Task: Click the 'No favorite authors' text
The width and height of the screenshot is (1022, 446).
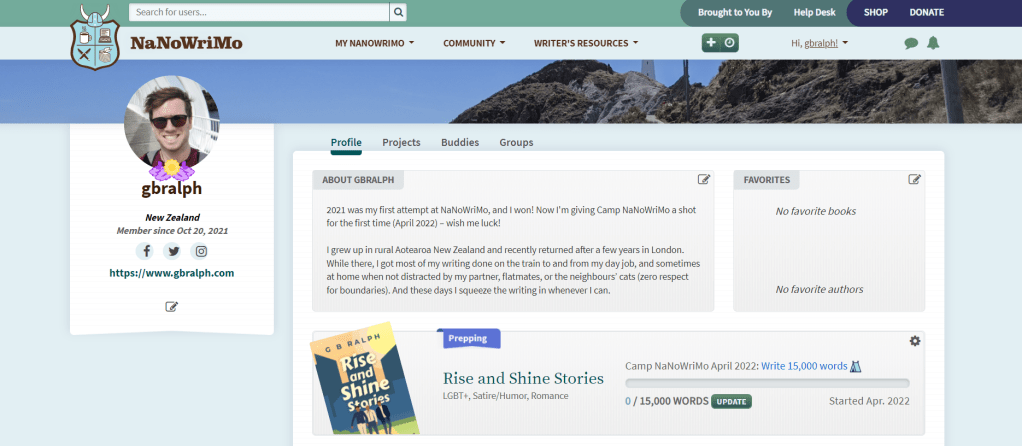Action: tap(819, 290)
